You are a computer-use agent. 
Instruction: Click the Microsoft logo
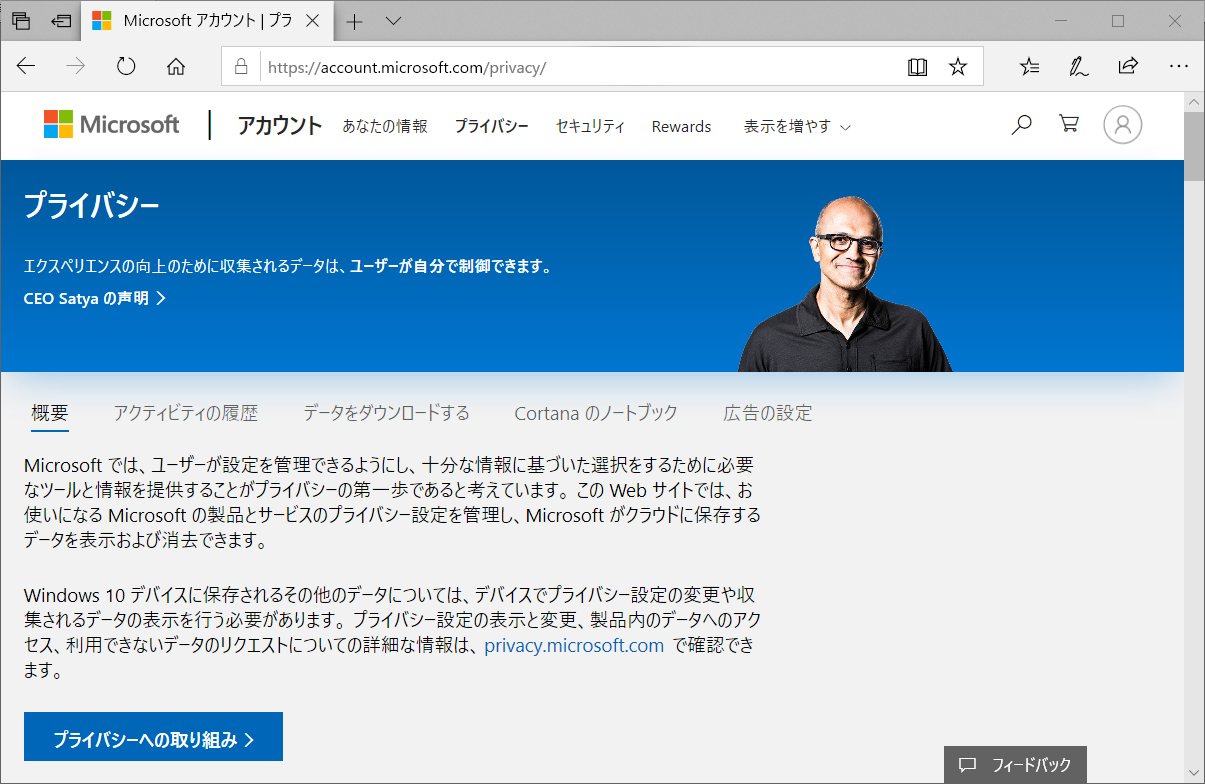(111, 125)
